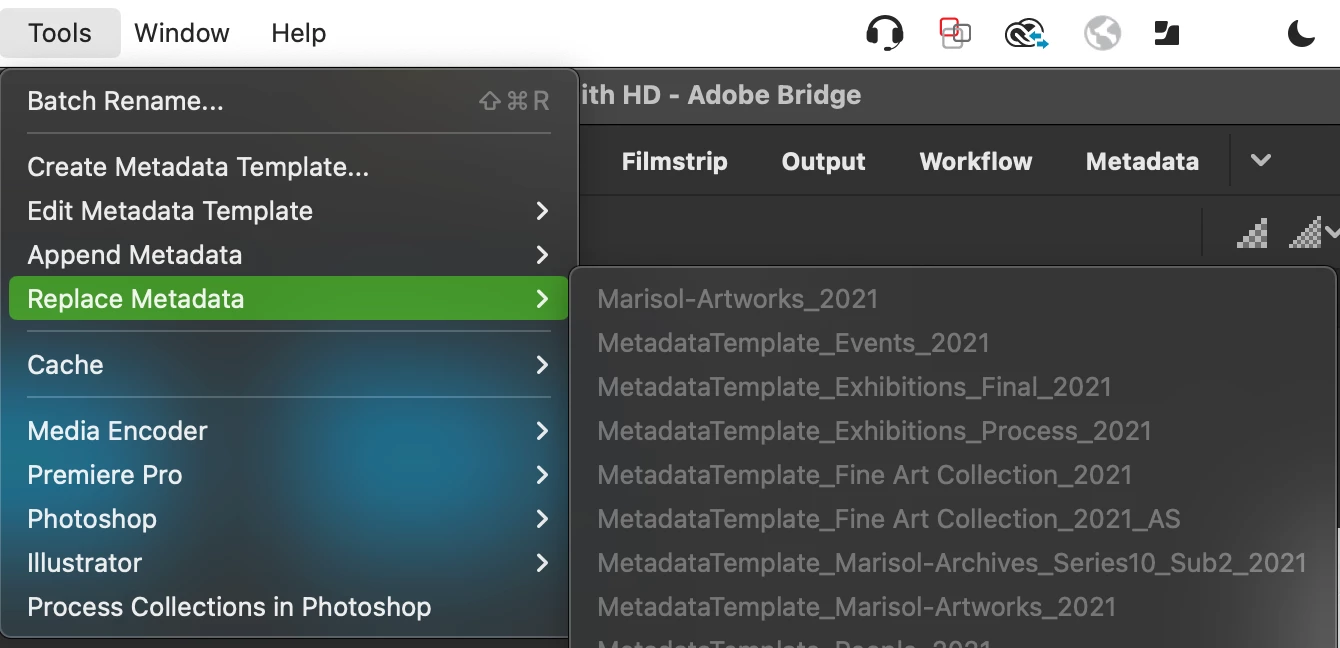The width and height of the screenshot is (1340, 648).
Task: Select MetadataTemplate_Events_2021 template
Action: (953, 343)
